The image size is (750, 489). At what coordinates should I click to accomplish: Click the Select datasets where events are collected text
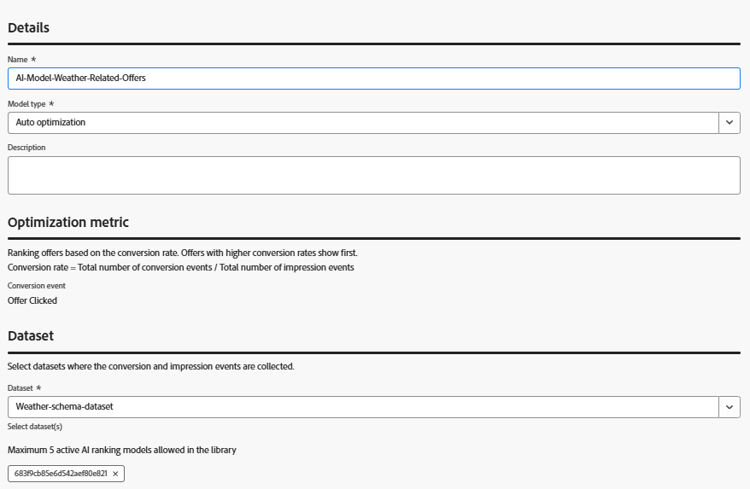click(151, 367)
